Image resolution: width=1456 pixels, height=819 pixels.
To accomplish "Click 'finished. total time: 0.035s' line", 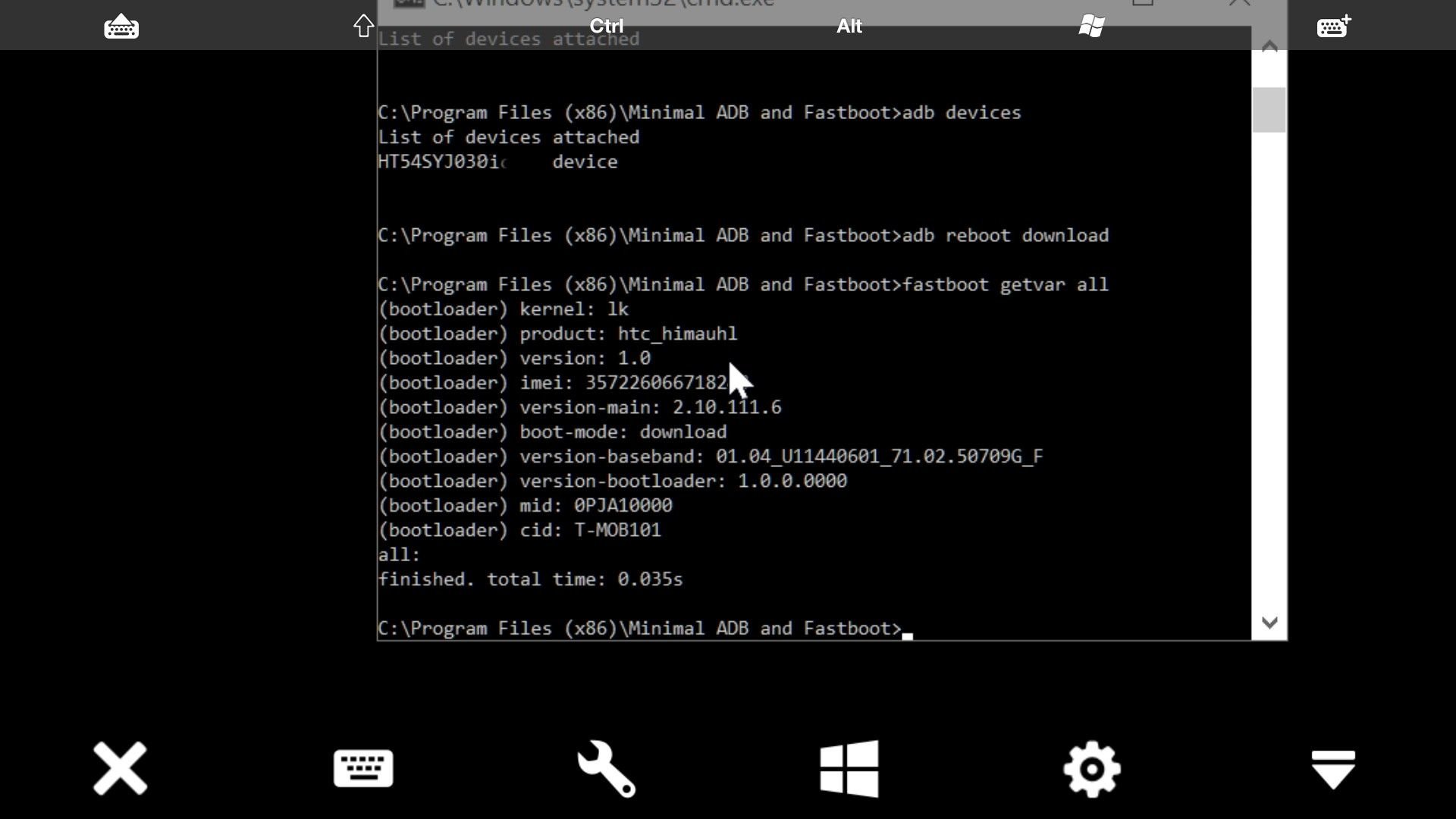I will click(530, 579).
